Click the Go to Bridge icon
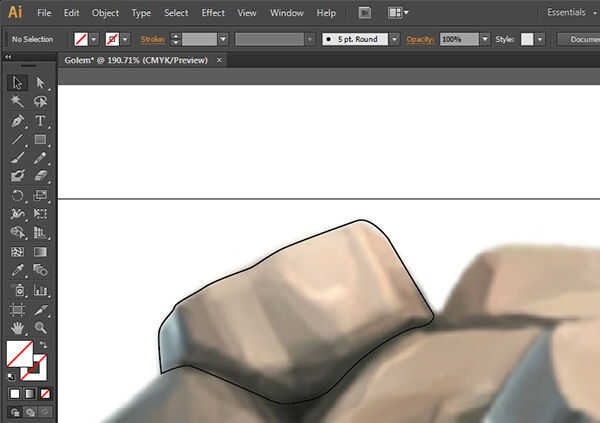 [x=365, y=13]
